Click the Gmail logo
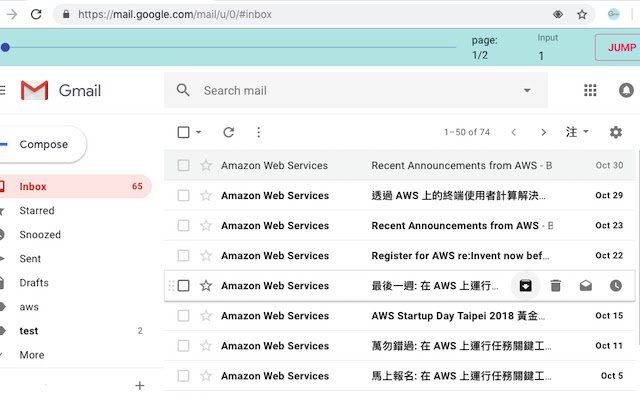The height and width of the screenshot is (400, 640). click(x=61, y=90)
